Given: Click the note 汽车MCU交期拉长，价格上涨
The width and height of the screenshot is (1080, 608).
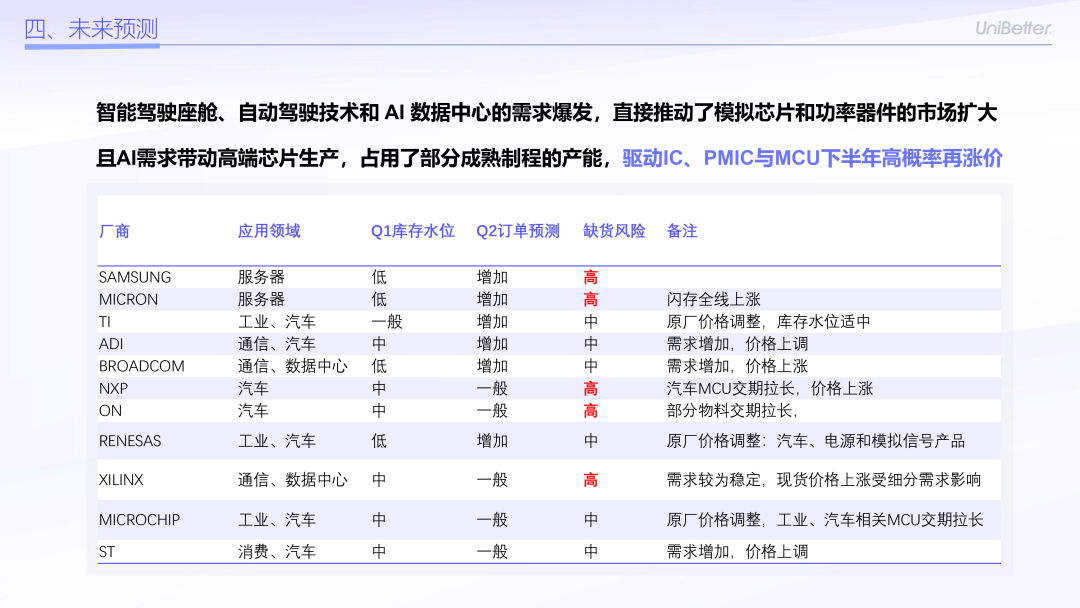Looking at the screenshot, I should click(769, 388).
